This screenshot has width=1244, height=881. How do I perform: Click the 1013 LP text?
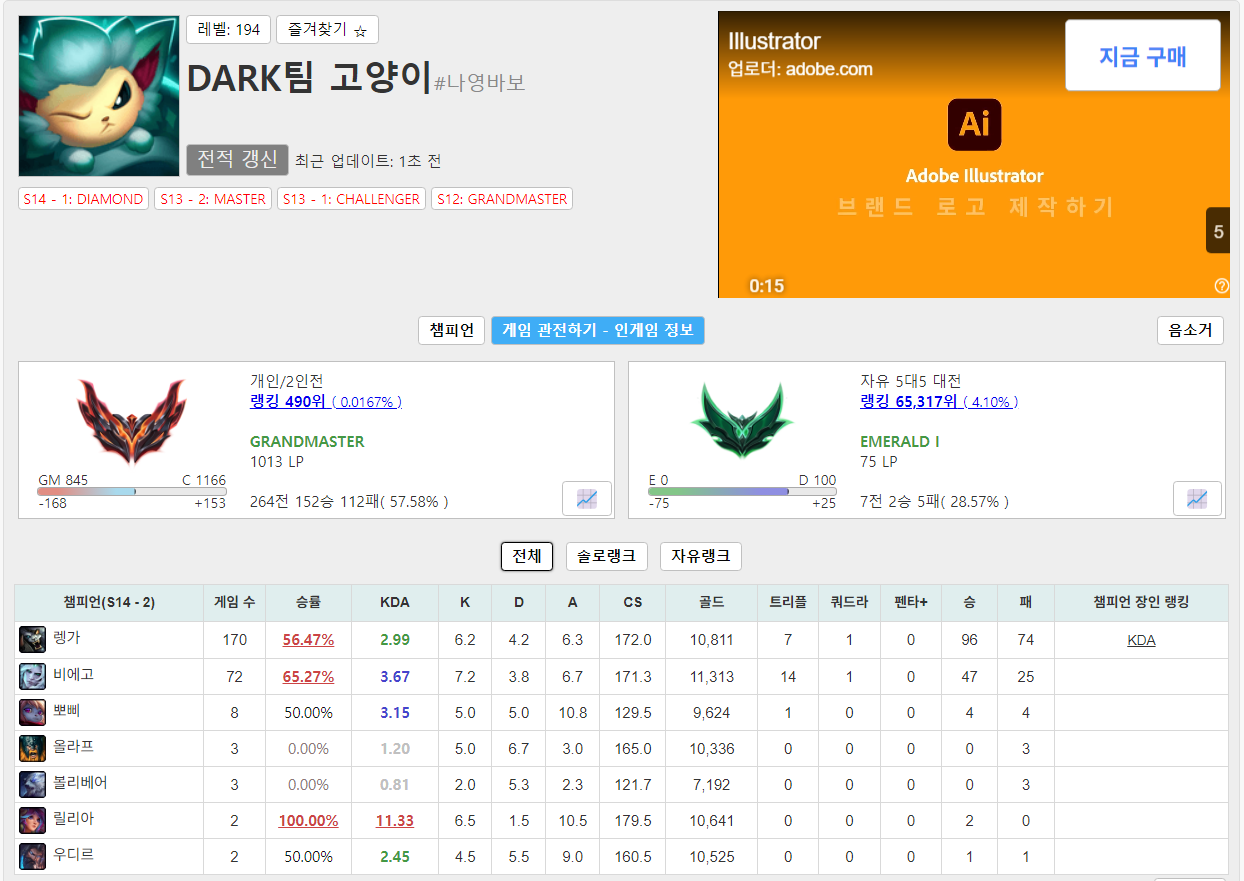coord(277,462)
